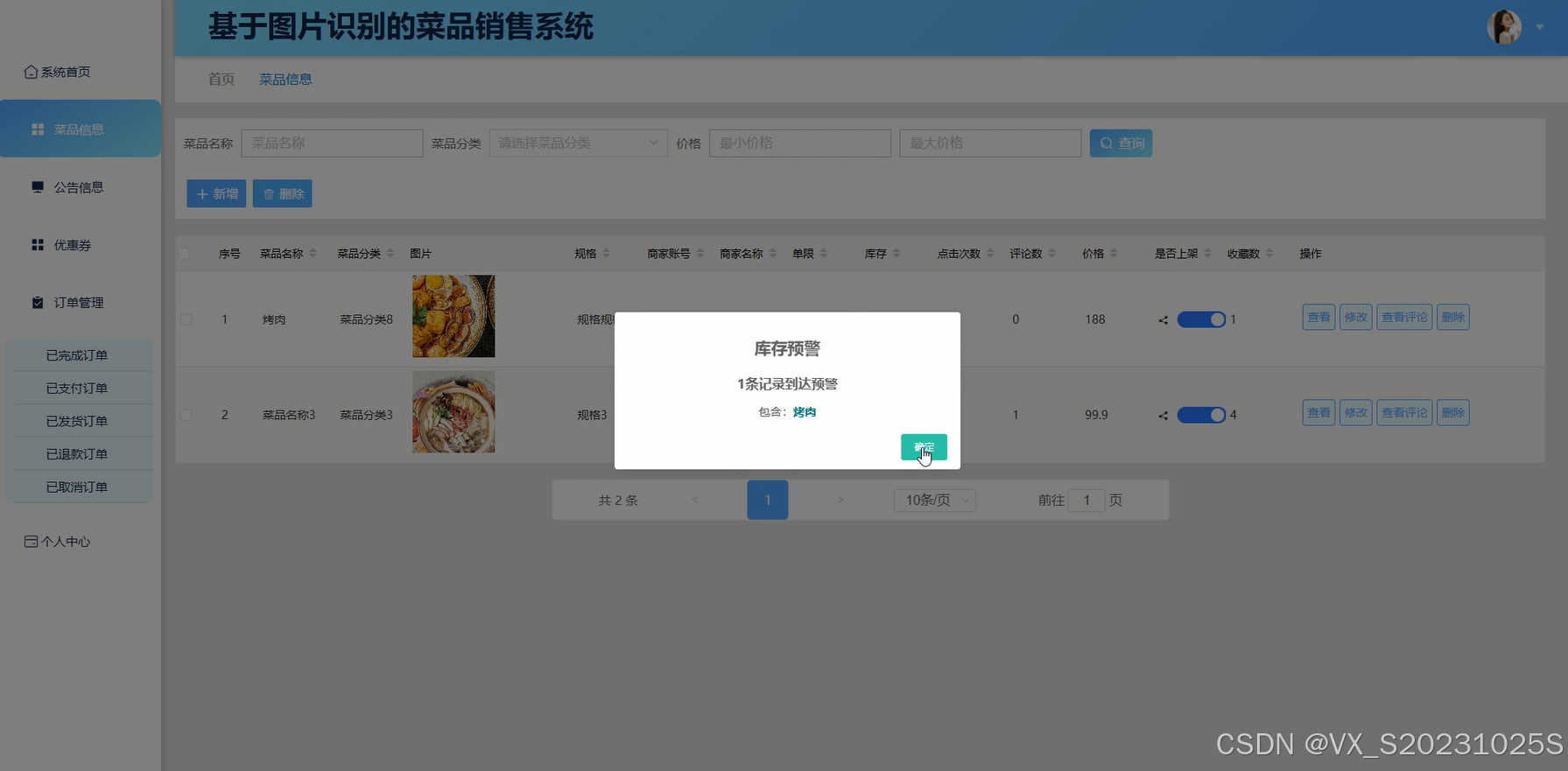
Task: Open the 10条/页 page size dropdown
Action: click(935, 501)
